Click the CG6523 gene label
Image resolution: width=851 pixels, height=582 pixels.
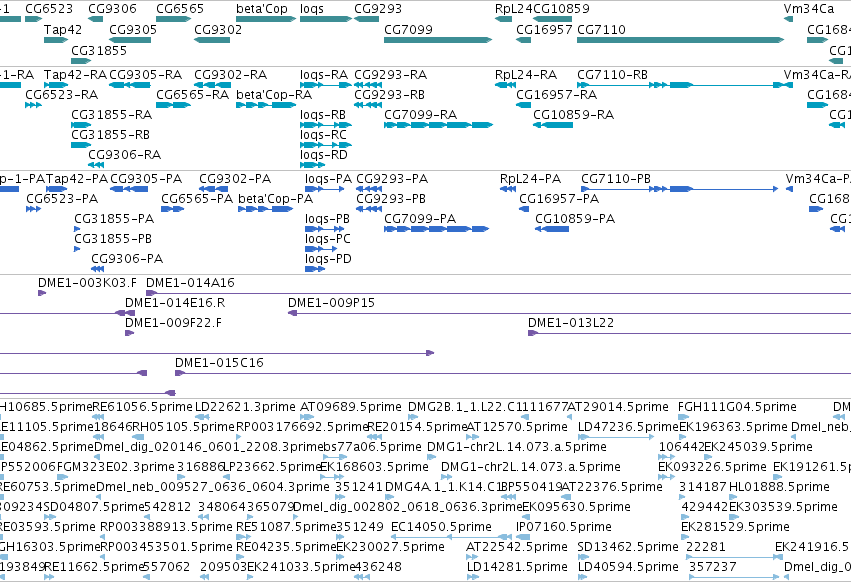(x=49, y=9)
